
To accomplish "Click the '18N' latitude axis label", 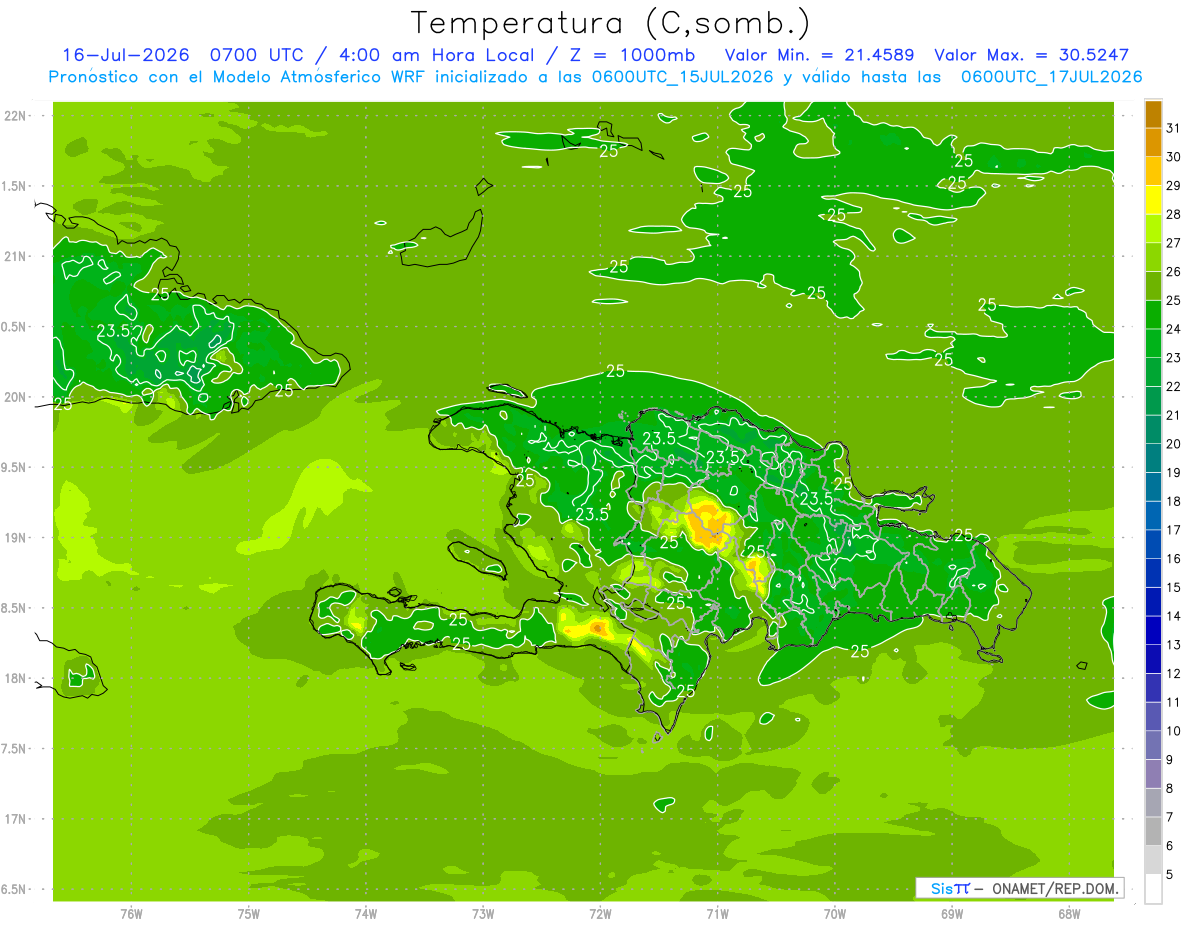I will click(x=16, y=678).
